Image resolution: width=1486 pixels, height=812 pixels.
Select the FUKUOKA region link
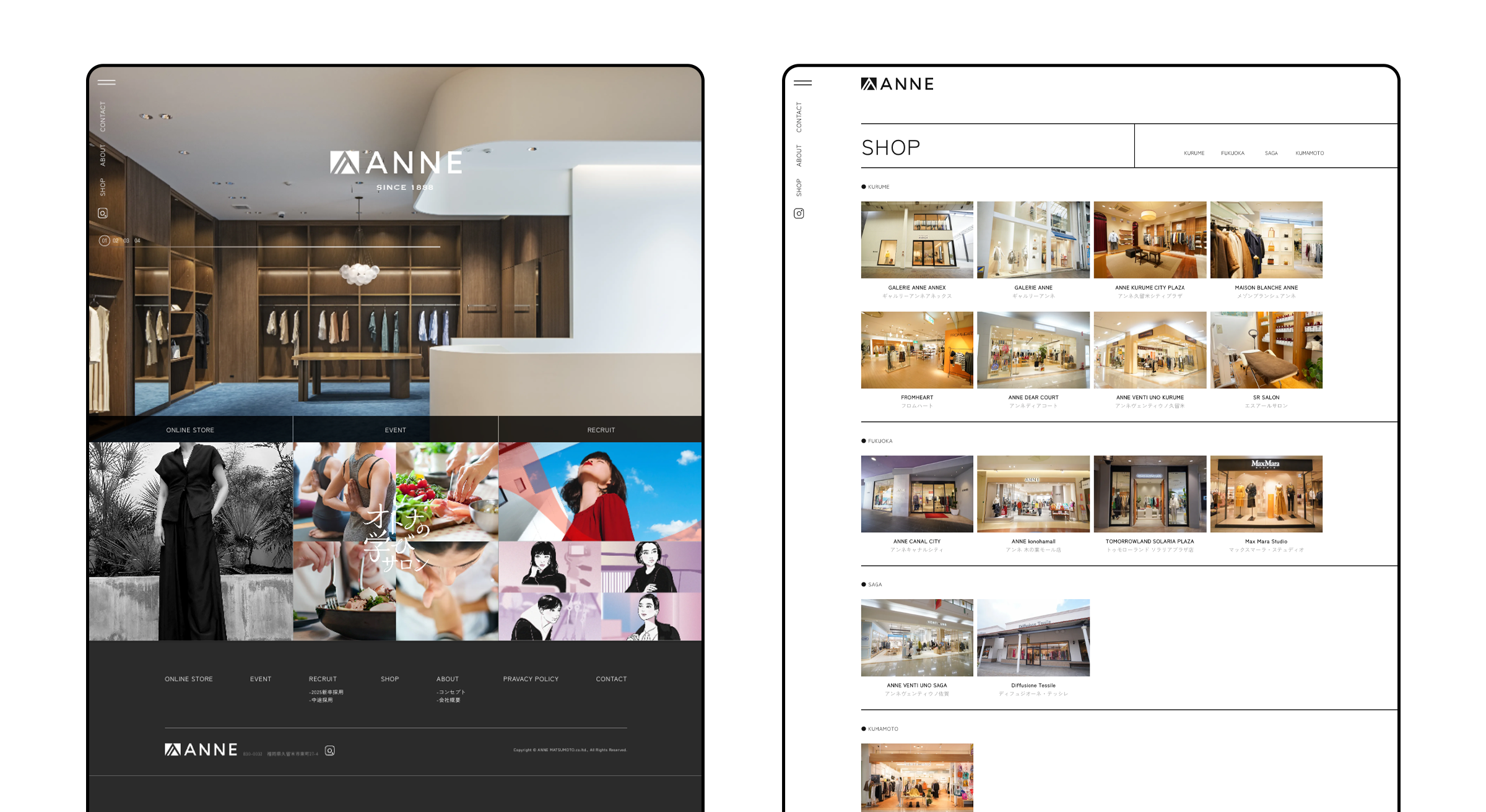[x=1232, y=153]
